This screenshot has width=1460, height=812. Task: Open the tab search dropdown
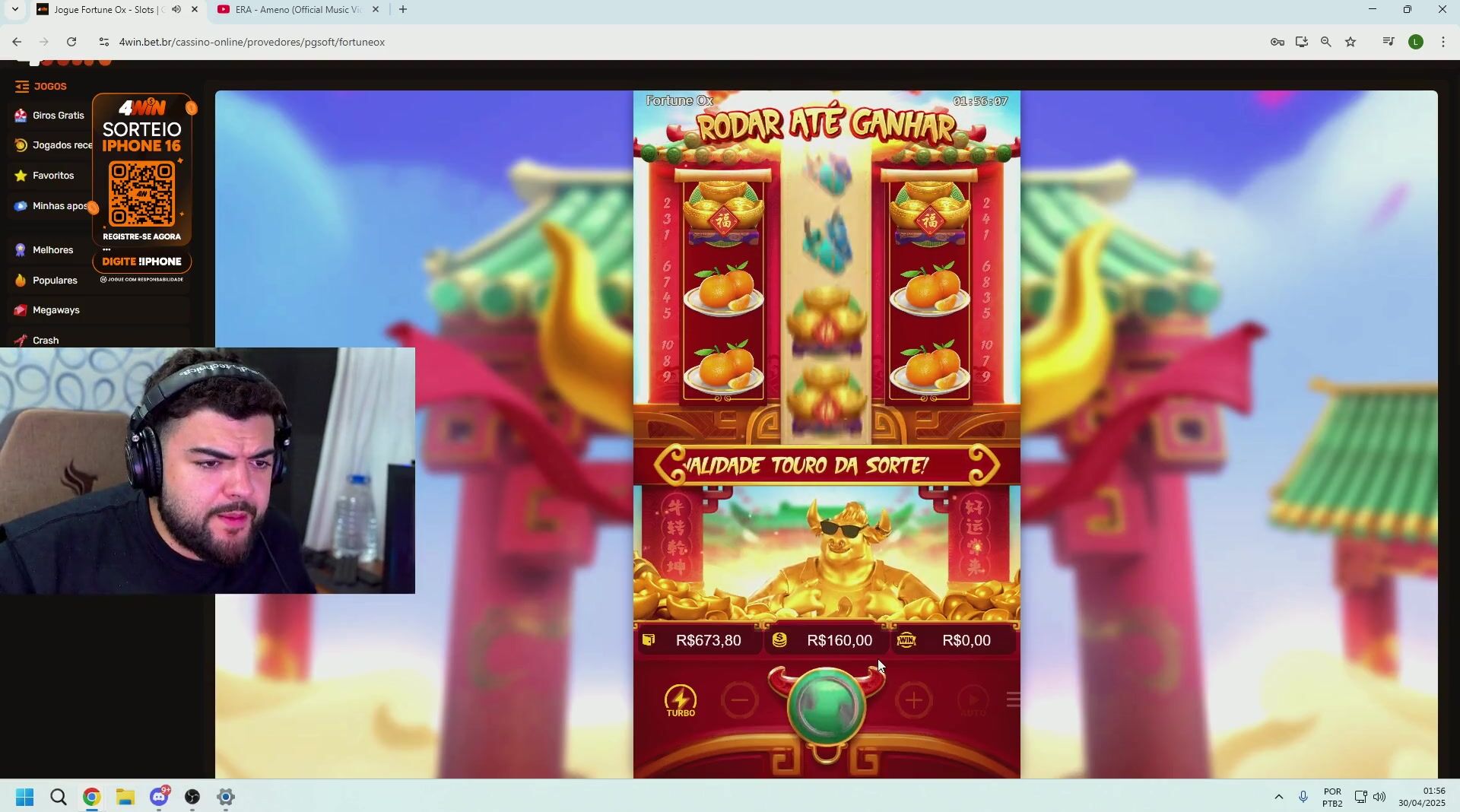coord(14,10)
